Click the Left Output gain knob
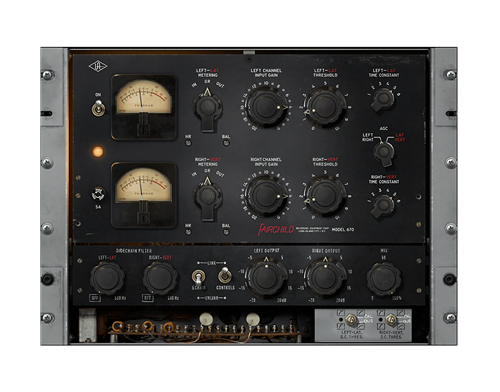 pyautogui.click(x=266, y=277)
